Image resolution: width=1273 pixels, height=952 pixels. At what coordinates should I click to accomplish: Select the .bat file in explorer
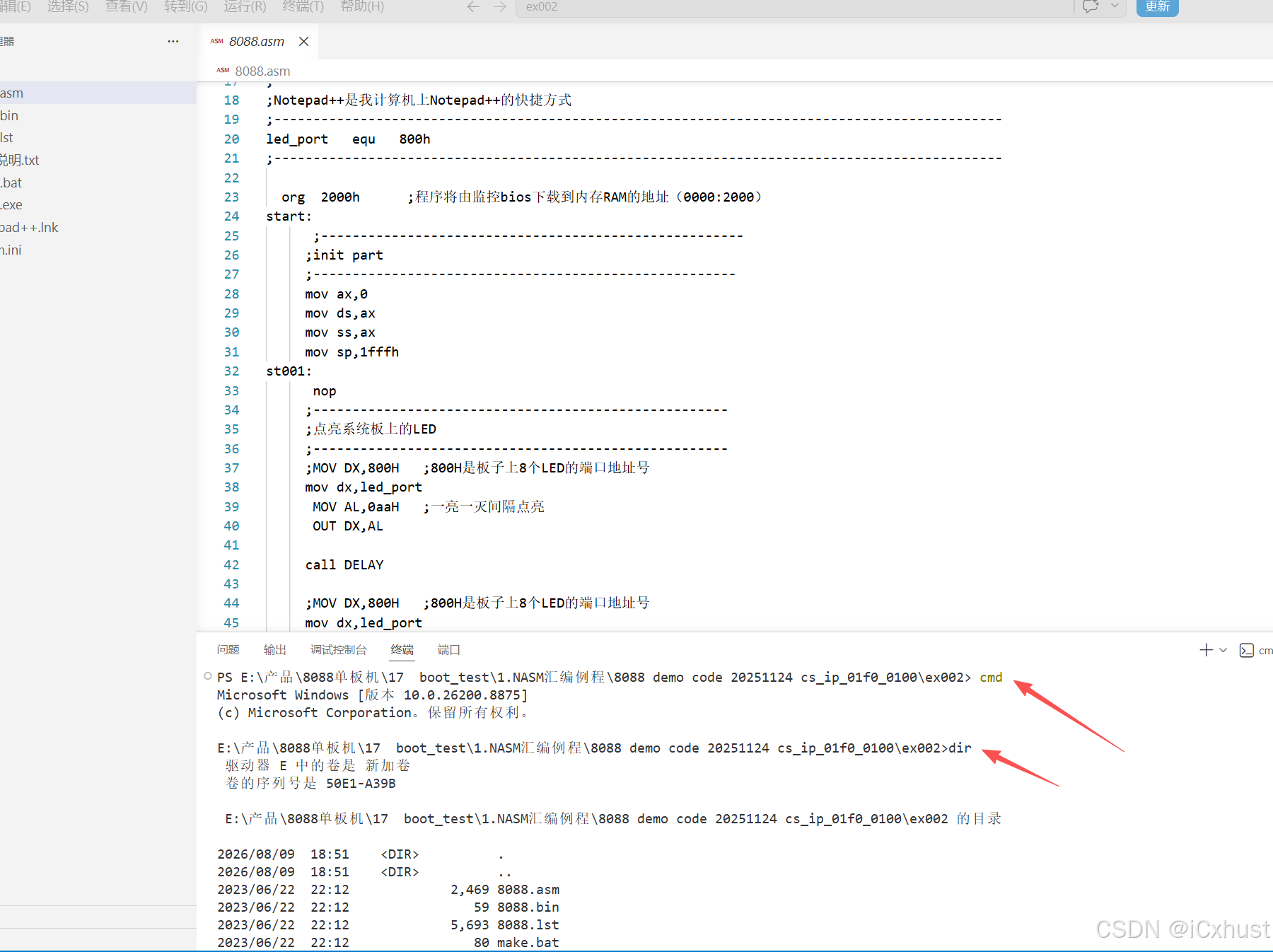(x=98, y=183)
